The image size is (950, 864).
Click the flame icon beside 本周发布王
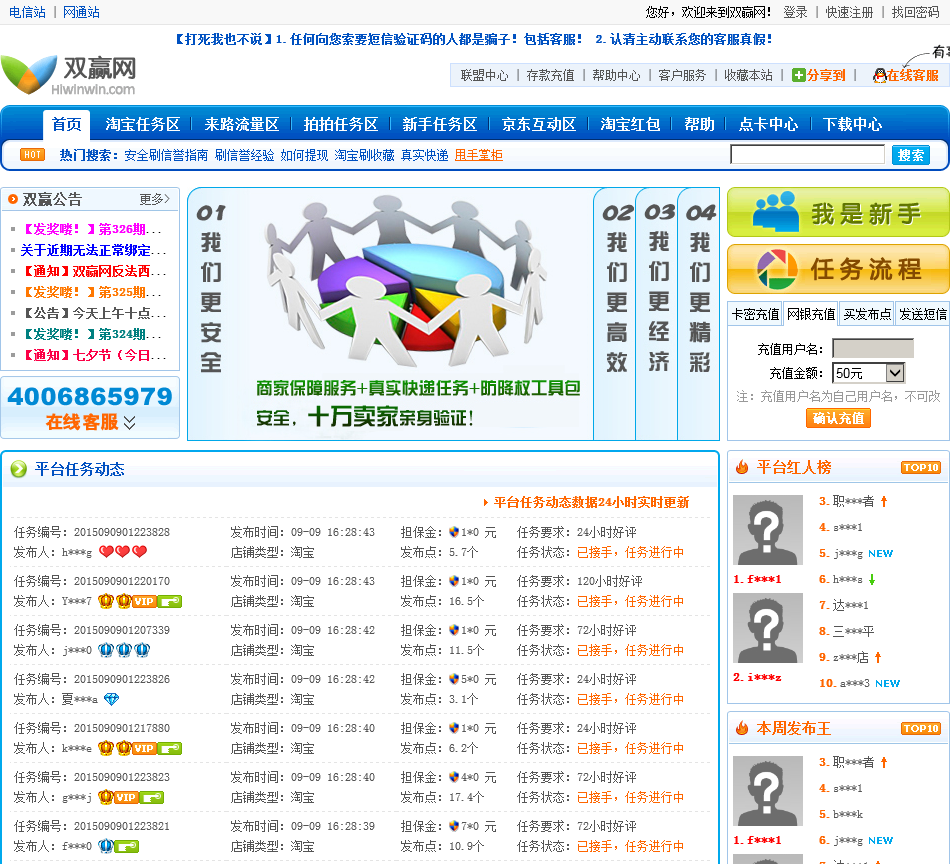point(742,728)
